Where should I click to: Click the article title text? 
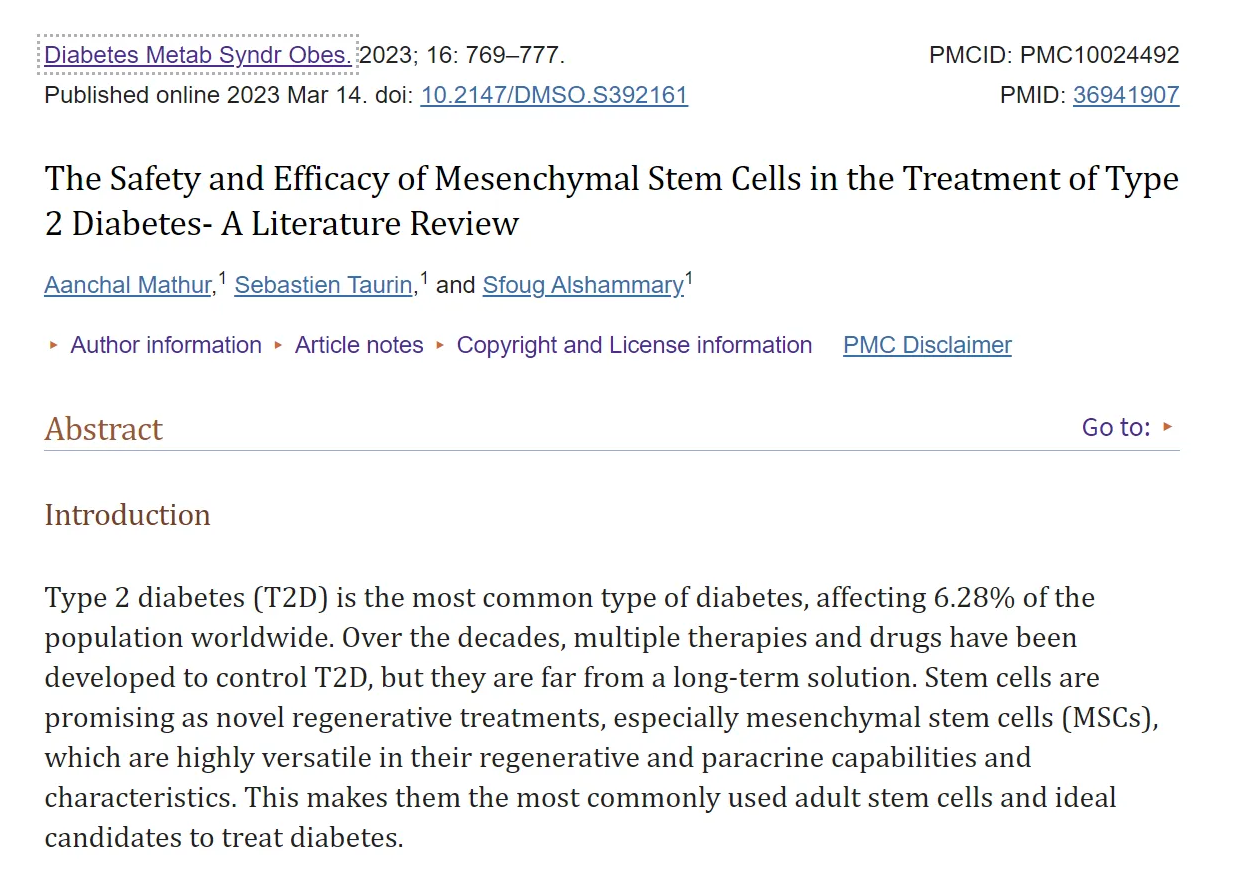coord(611,201)
